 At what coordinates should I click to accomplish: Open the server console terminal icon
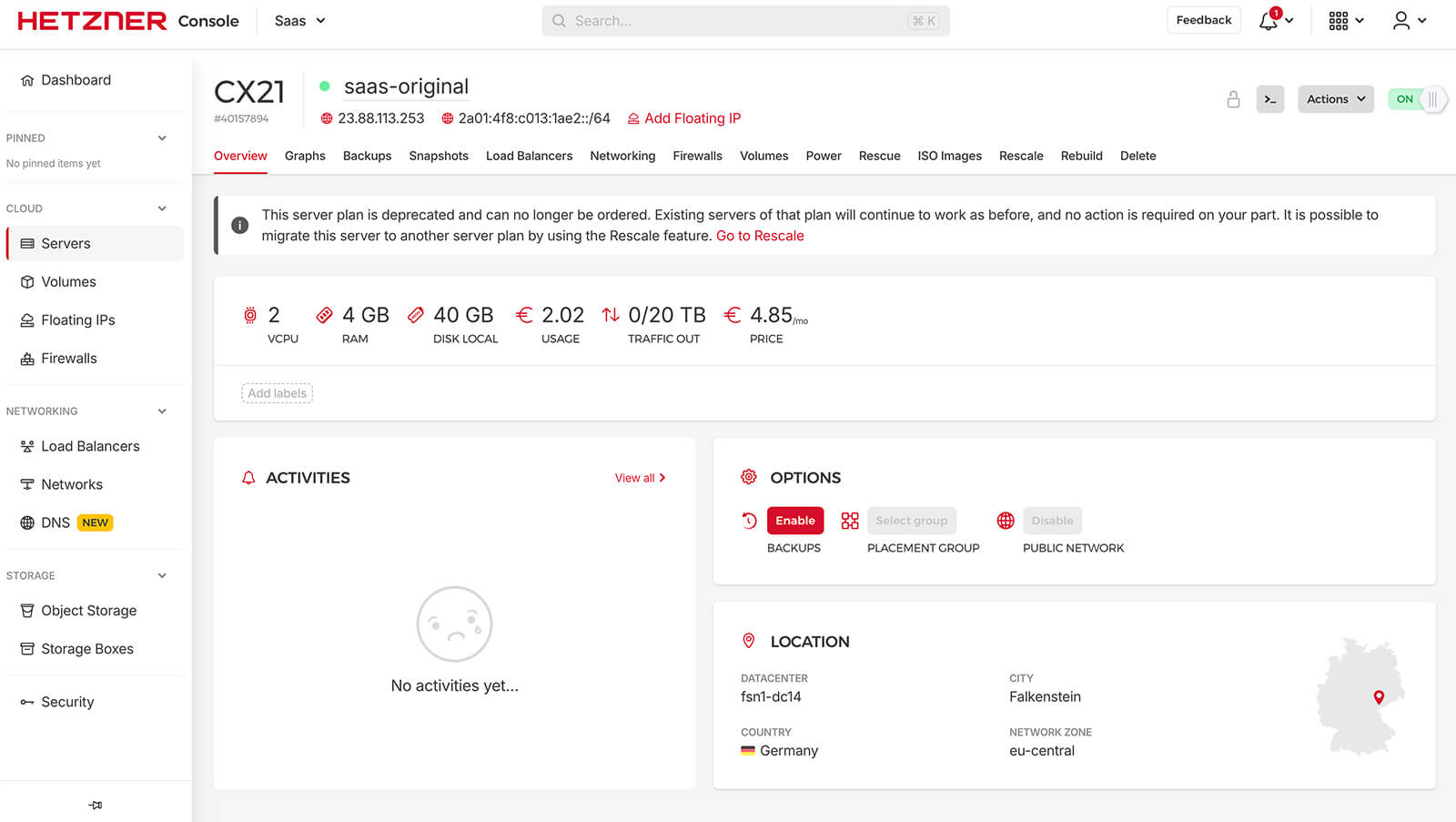pyautogui.click(x=1269, y=99)
